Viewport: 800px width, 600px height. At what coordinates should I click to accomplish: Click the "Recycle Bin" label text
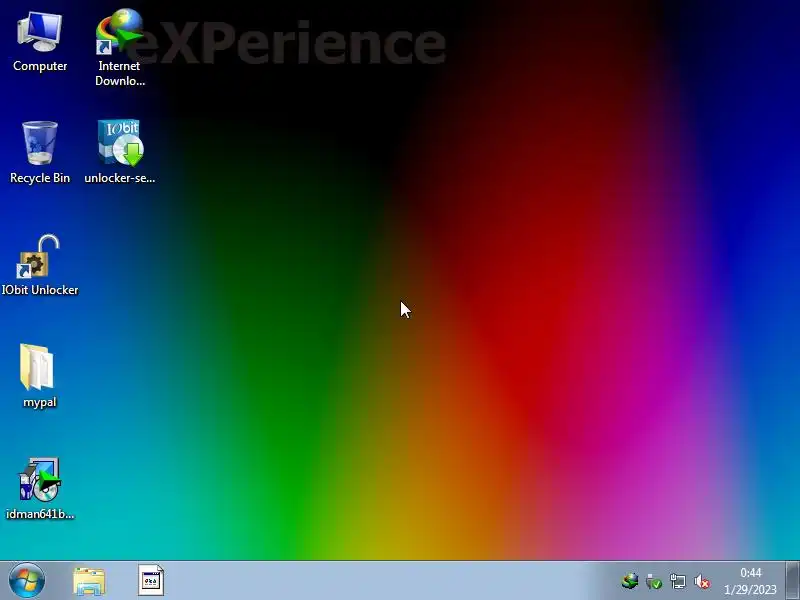(x=40, y=178)
